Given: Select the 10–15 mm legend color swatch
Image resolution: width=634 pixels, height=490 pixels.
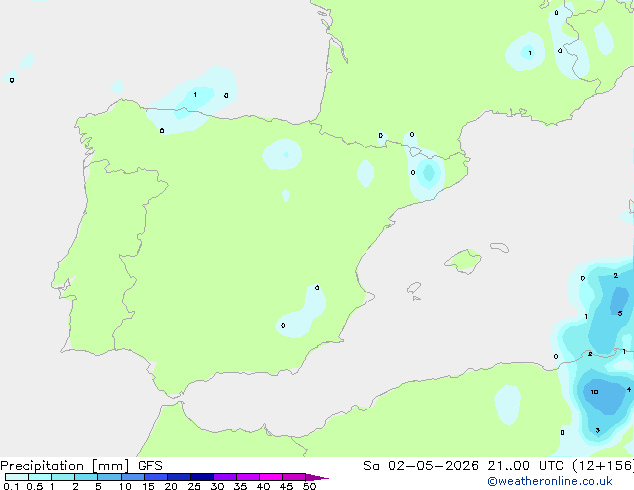Looking at the screenshot, I should pyautogui.click(x=133, y=477).
